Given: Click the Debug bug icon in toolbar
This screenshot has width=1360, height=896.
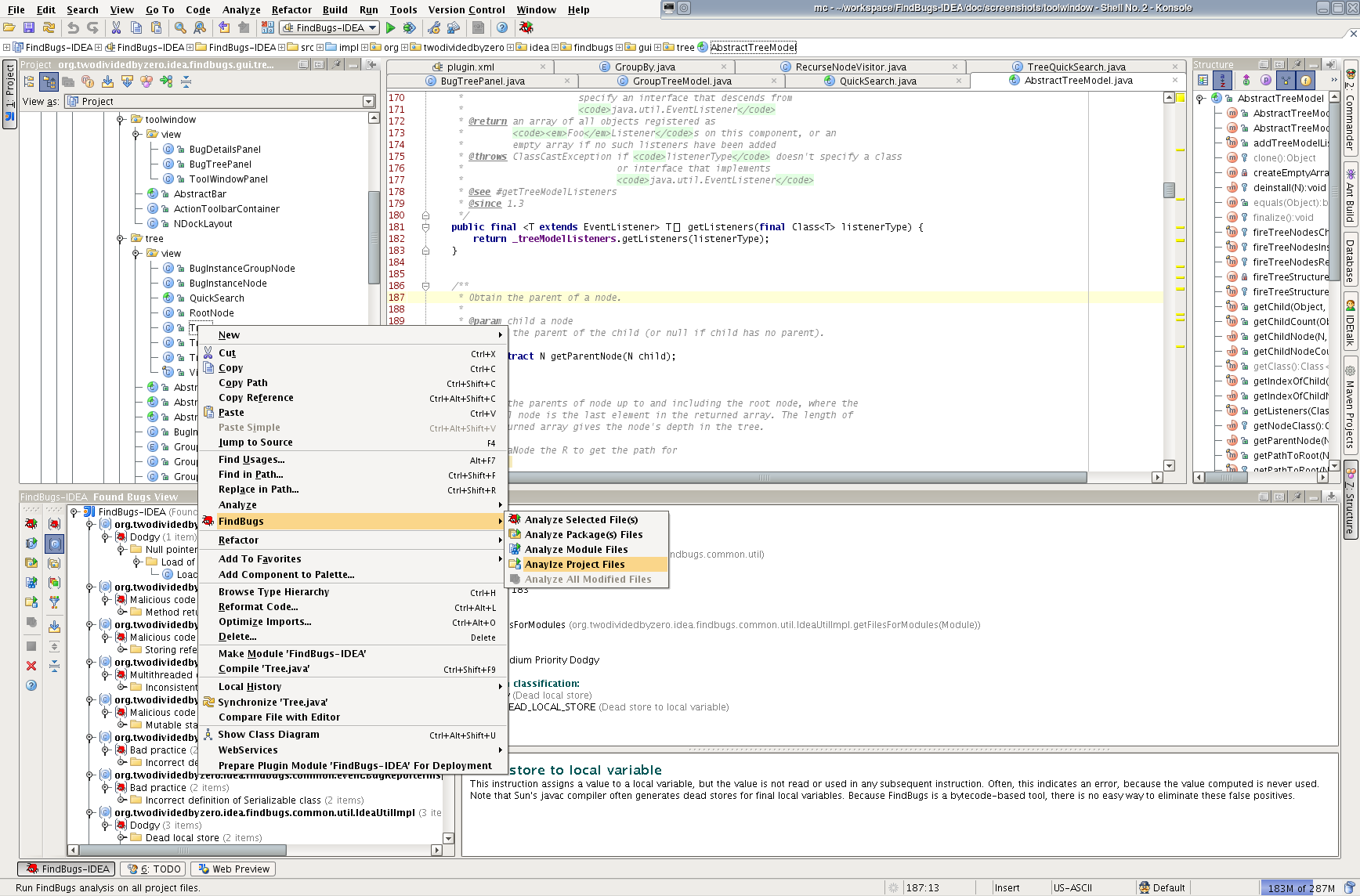Looking at the screenshot, I should point(409,28).
